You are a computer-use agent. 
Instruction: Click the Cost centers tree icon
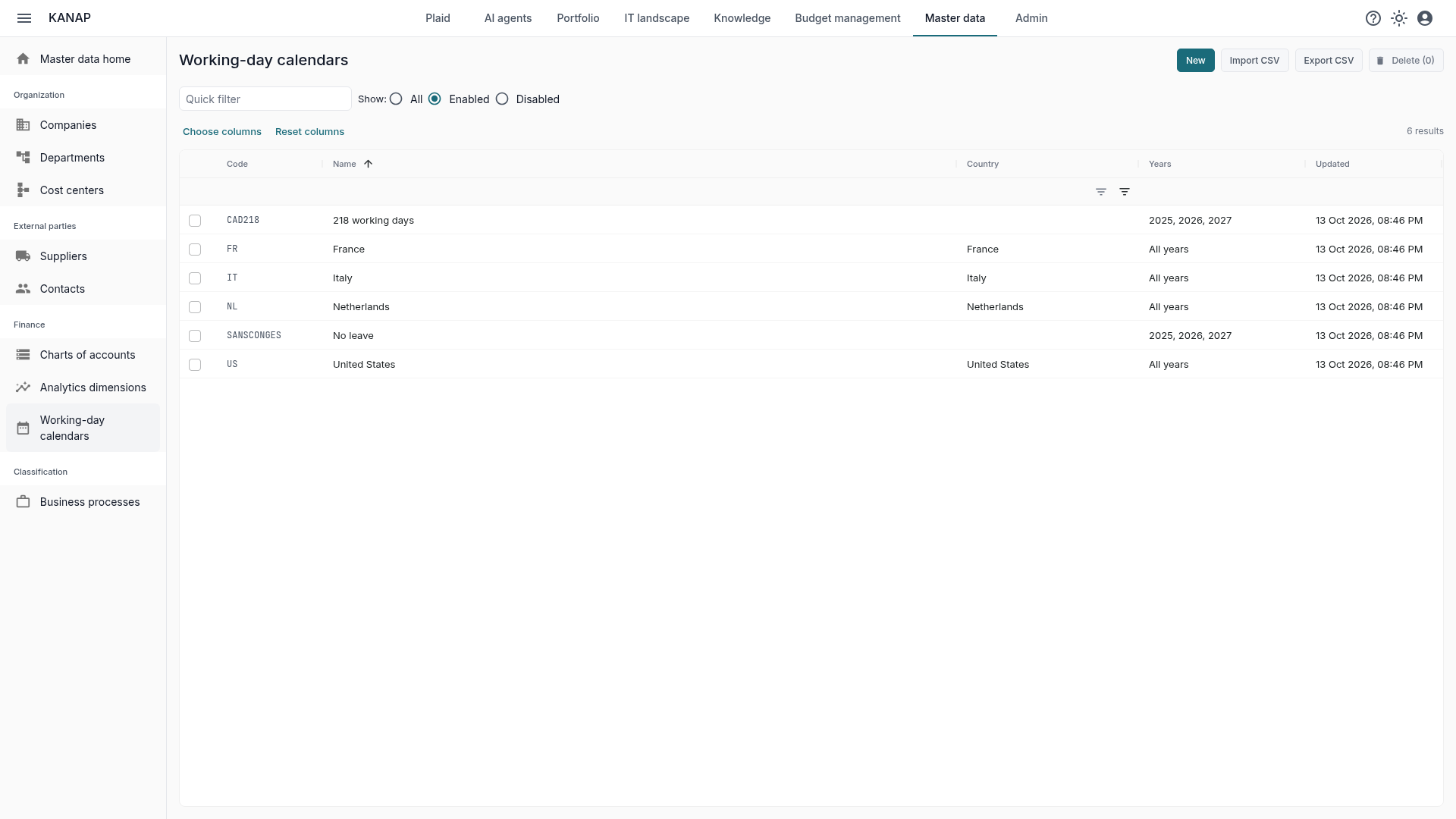coord(24,190)
